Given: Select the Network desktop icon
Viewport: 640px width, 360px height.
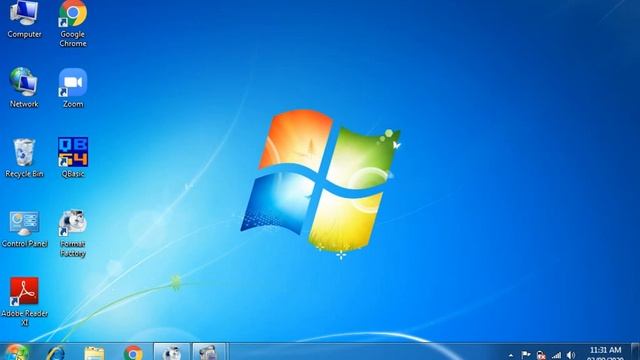Looking at the screenshot, I should pos(24,87).
